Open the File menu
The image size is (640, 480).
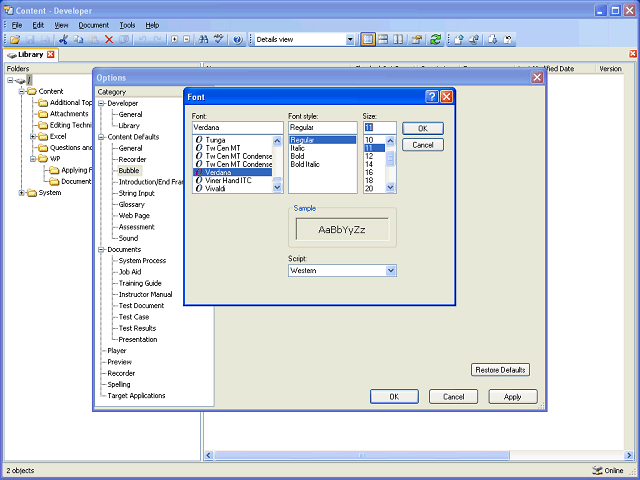coord(17,25)
